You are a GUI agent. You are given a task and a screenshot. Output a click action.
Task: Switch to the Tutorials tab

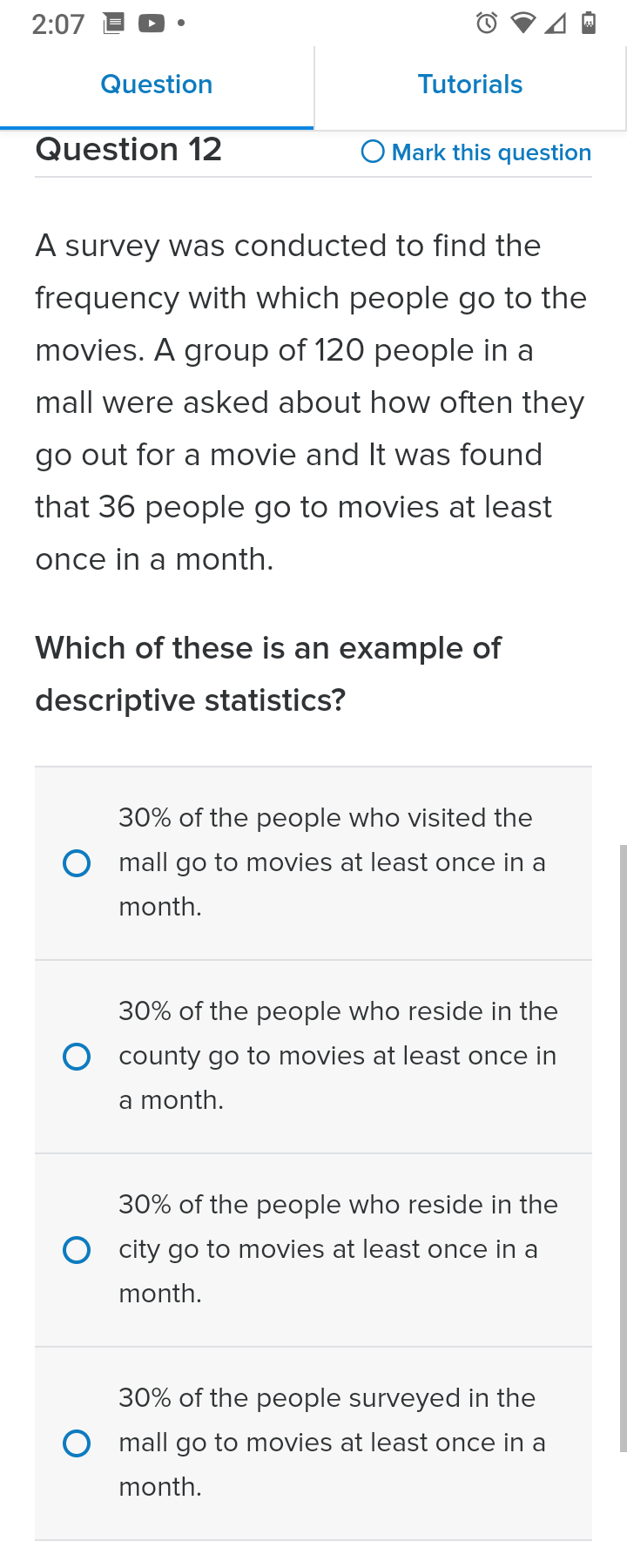[470, 84]
